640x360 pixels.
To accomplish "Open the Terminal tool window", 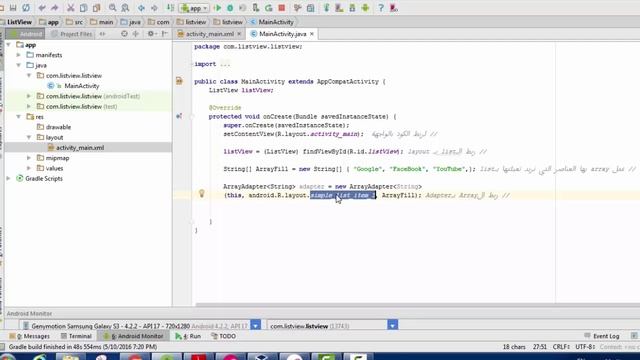I will (76, 336).
